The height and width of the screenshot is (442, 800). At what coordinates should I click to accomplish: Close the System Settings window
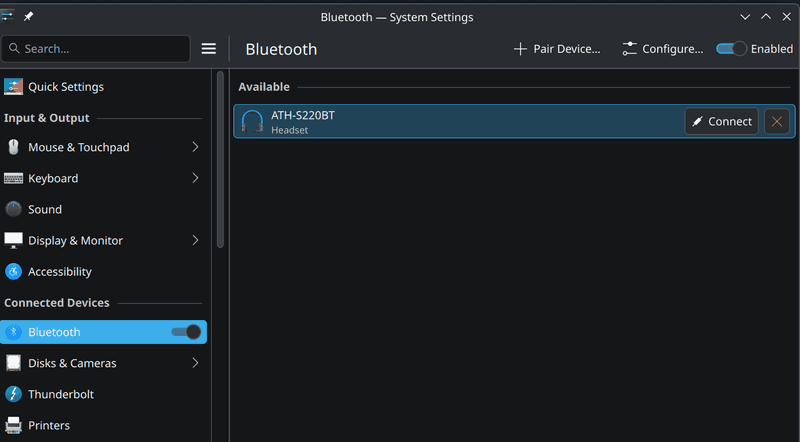[x=787, y=17]
